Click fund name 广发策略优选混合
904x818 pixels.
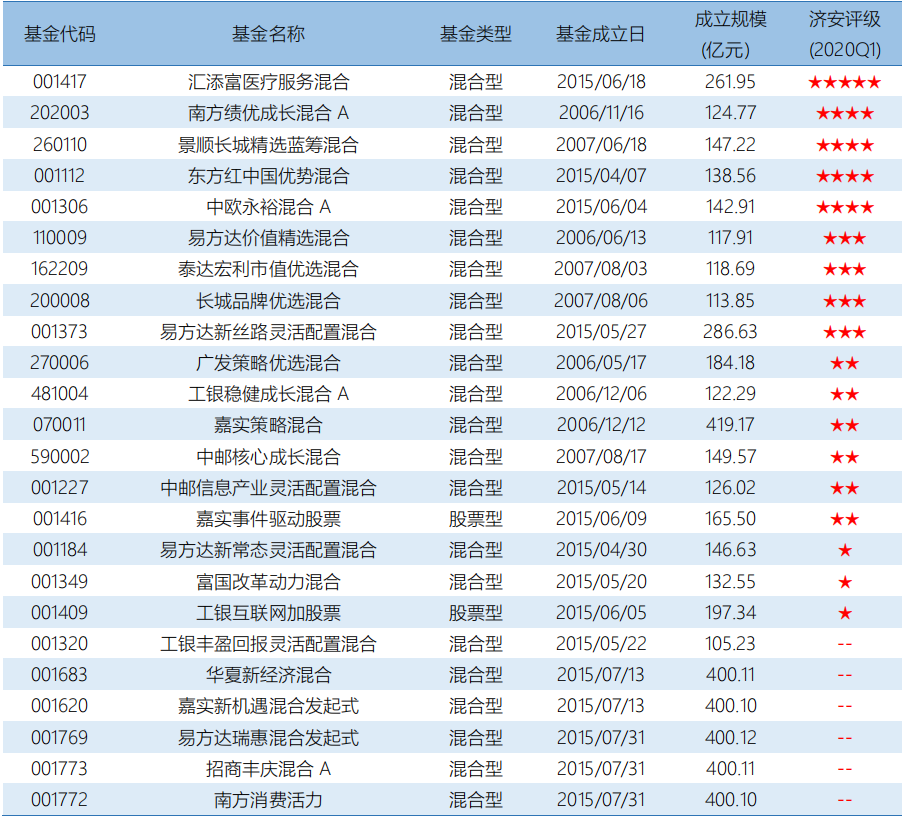pos(268,363)
